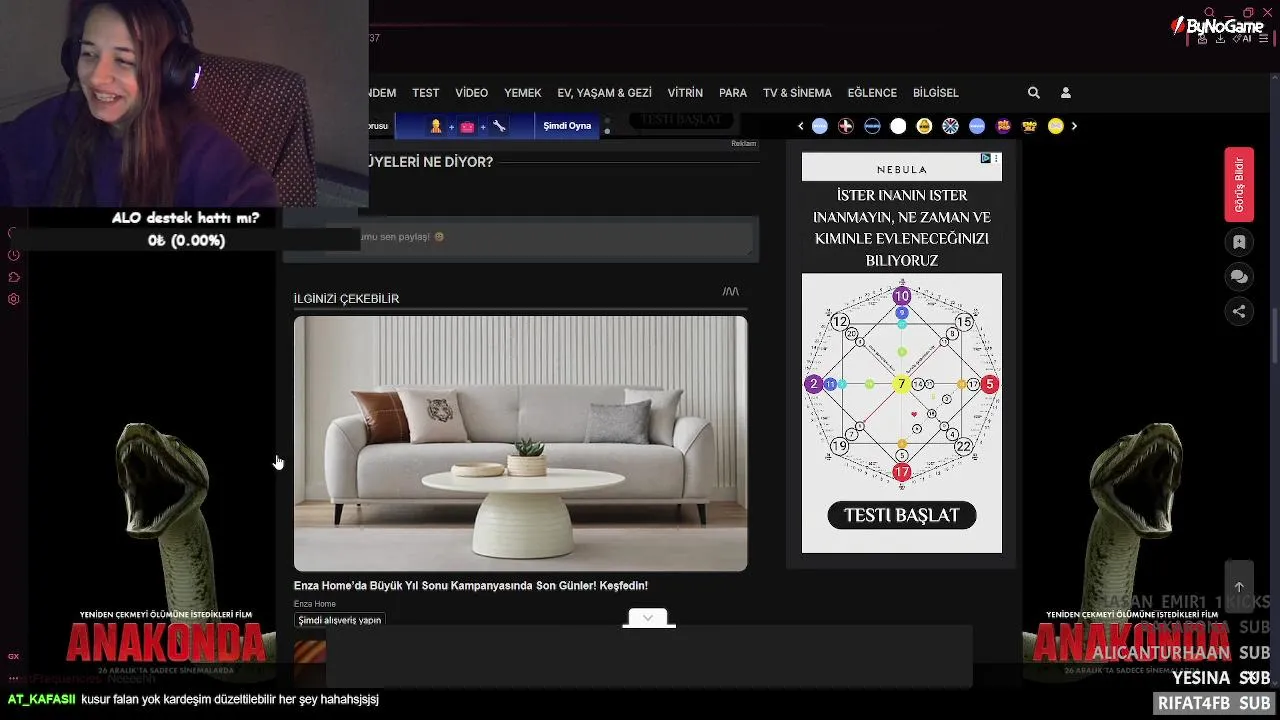Go to previous items in the icon carousel
Screen dimensions: 1280x720
[x=801, y=126]
